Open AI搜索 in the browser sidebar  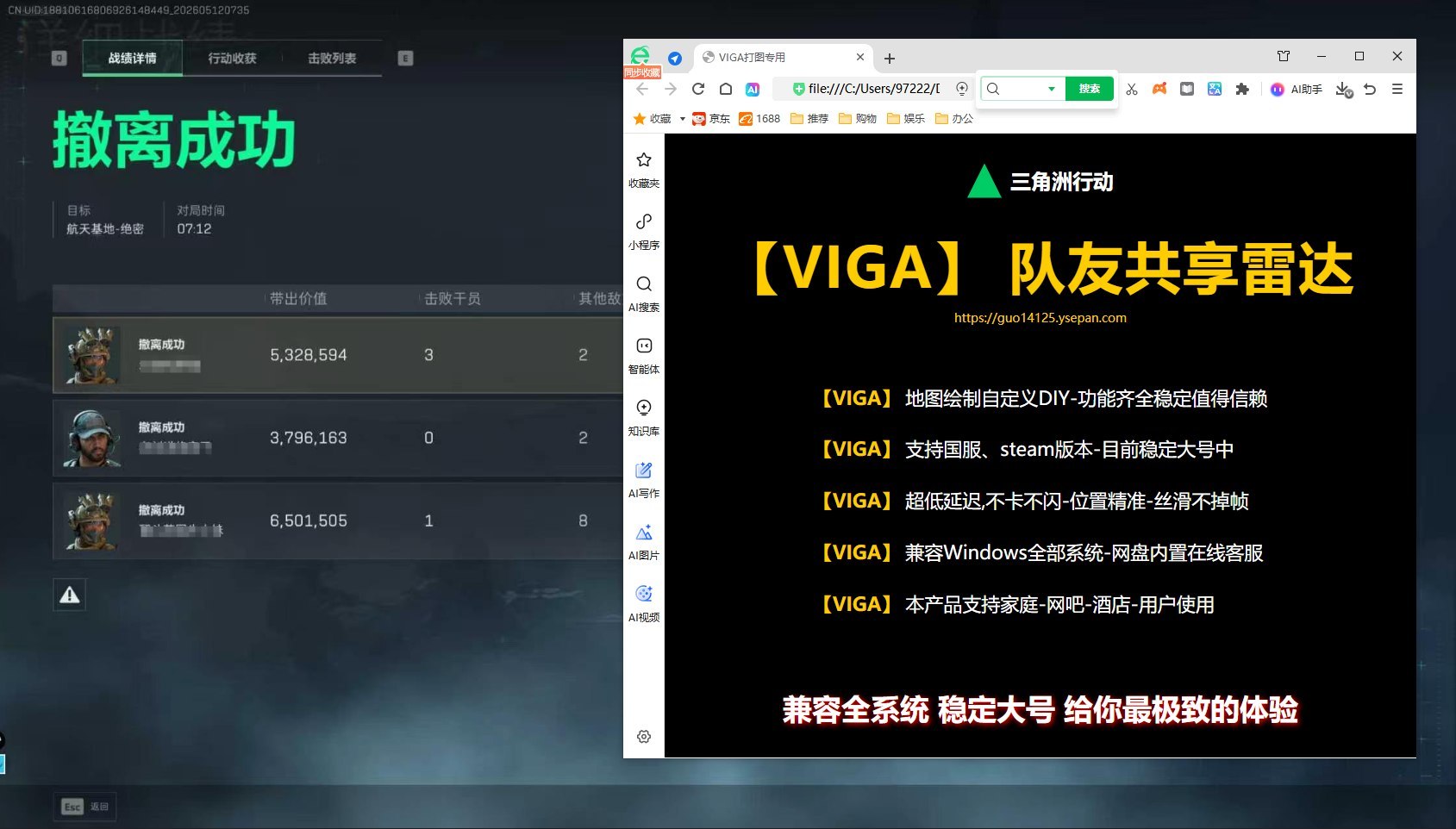click(644, 294)
